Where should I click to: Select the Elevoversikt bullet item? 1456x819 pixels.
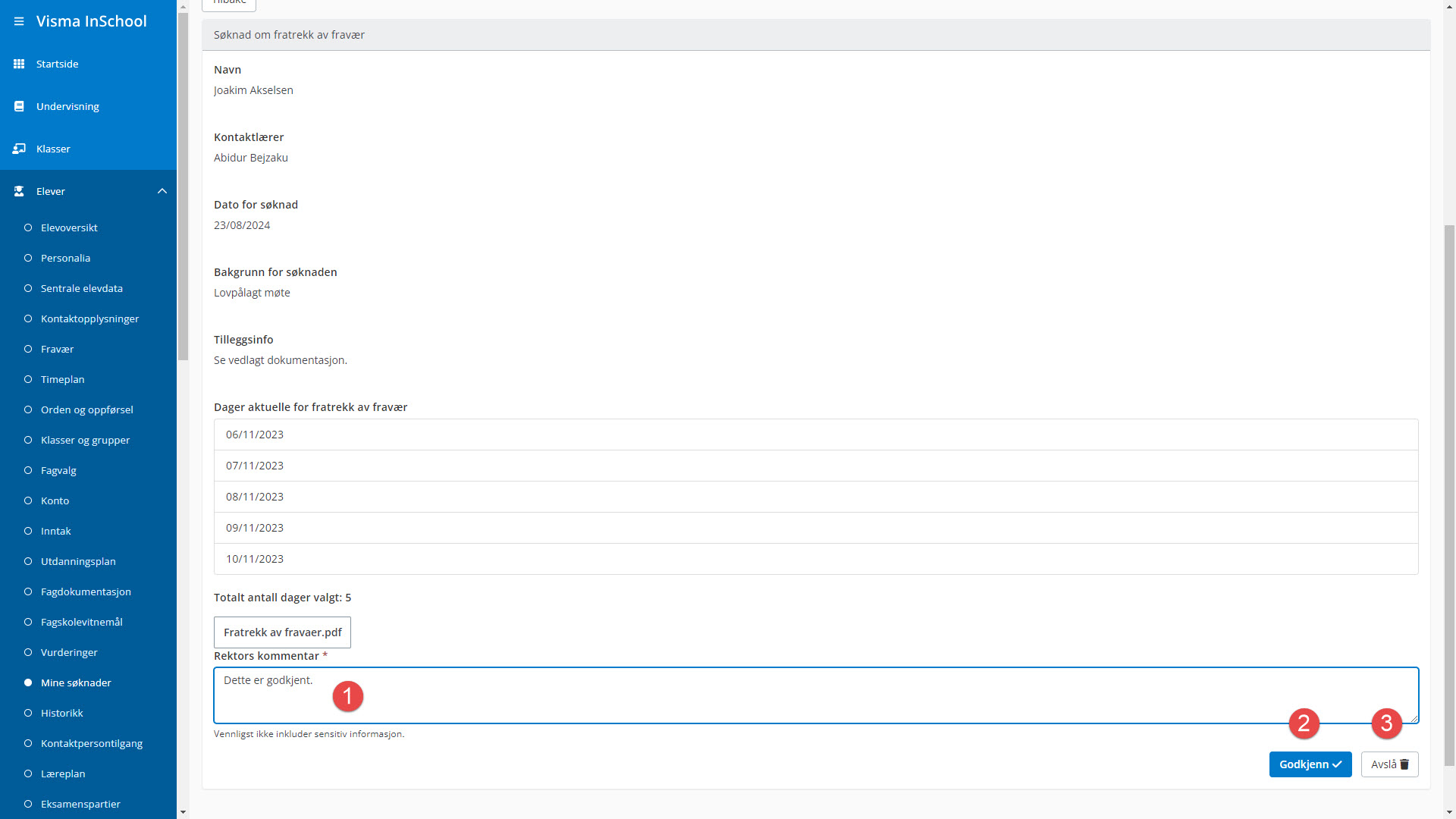click(28, 227)
